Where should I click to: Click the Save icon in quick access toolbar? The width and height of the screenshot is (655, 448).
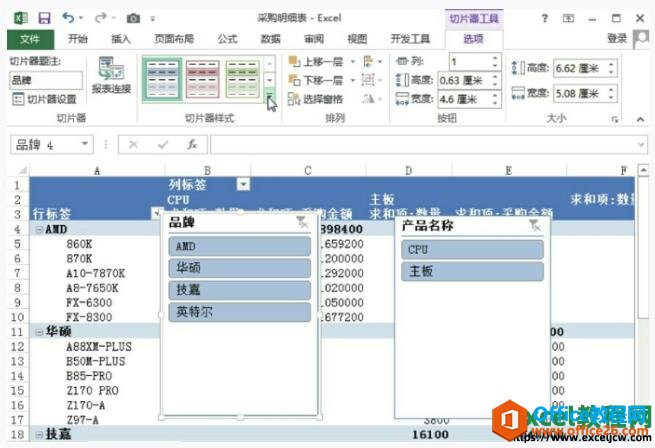coord(44,18)
